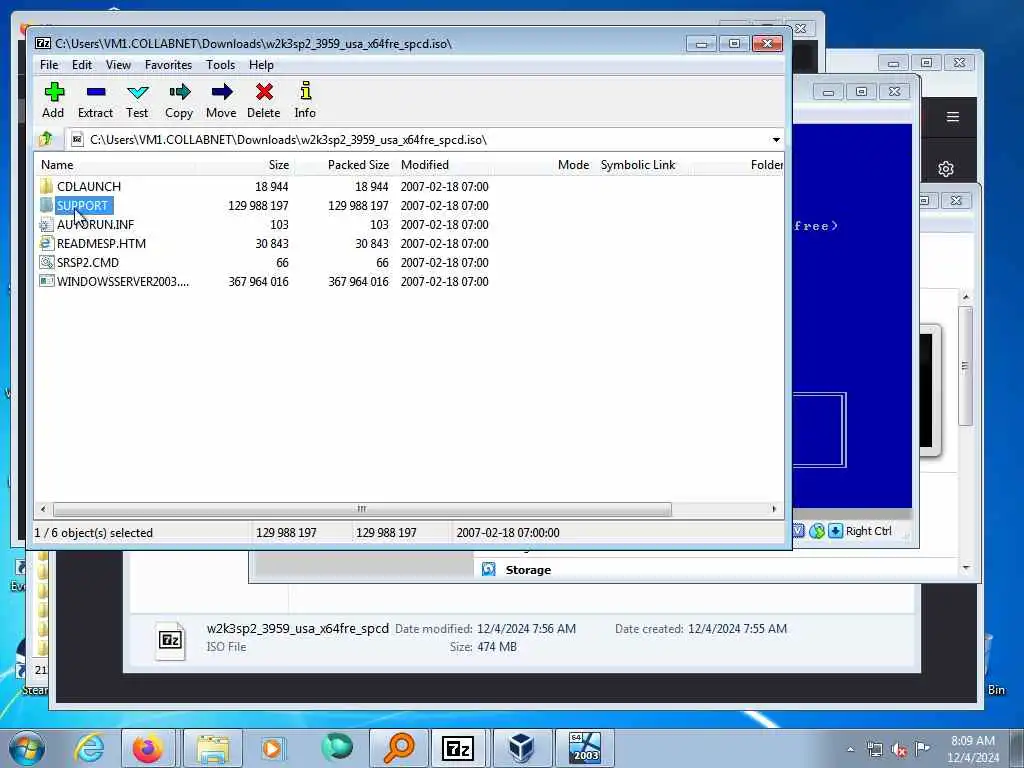Open the CDLAUNCH folder icon
The height and width of the screenshot is (768, 1024).
tap(46, 186)
